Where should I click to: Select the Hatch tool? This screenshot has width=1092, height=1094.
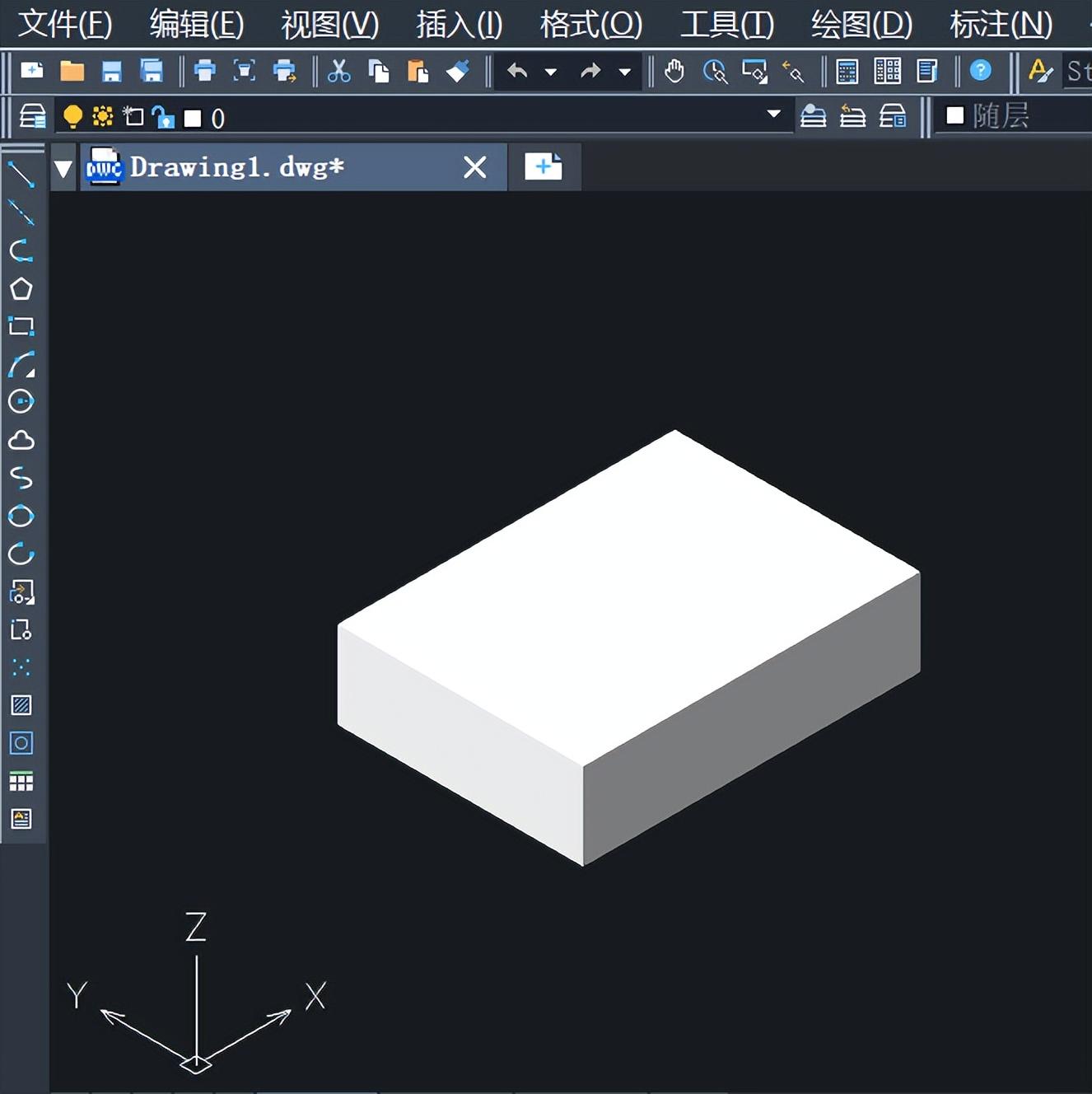21,705
